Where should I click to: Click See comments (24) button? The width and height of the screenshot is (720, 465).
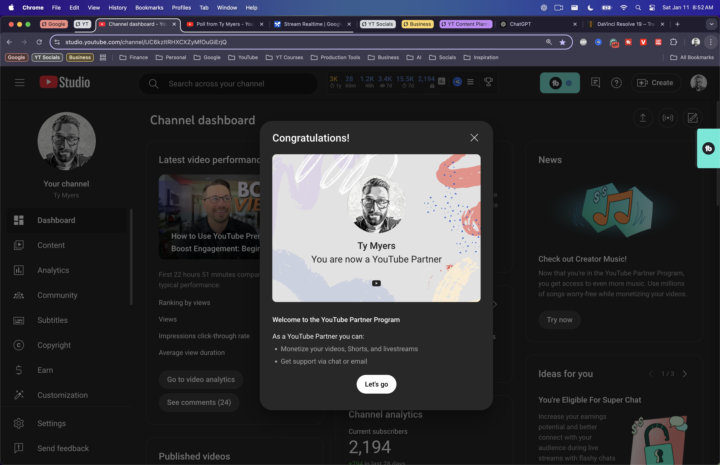pyautogui.click(x=199, y=402)
